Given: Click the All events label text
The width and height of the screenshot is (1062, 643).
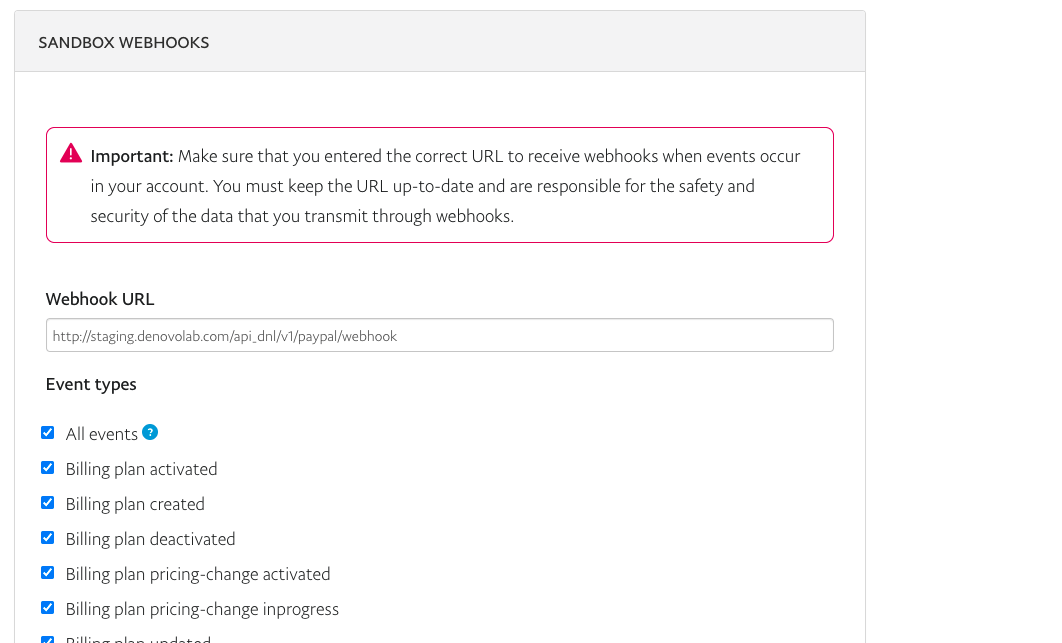Looking at the screenshot, I should tap(102, 434).
